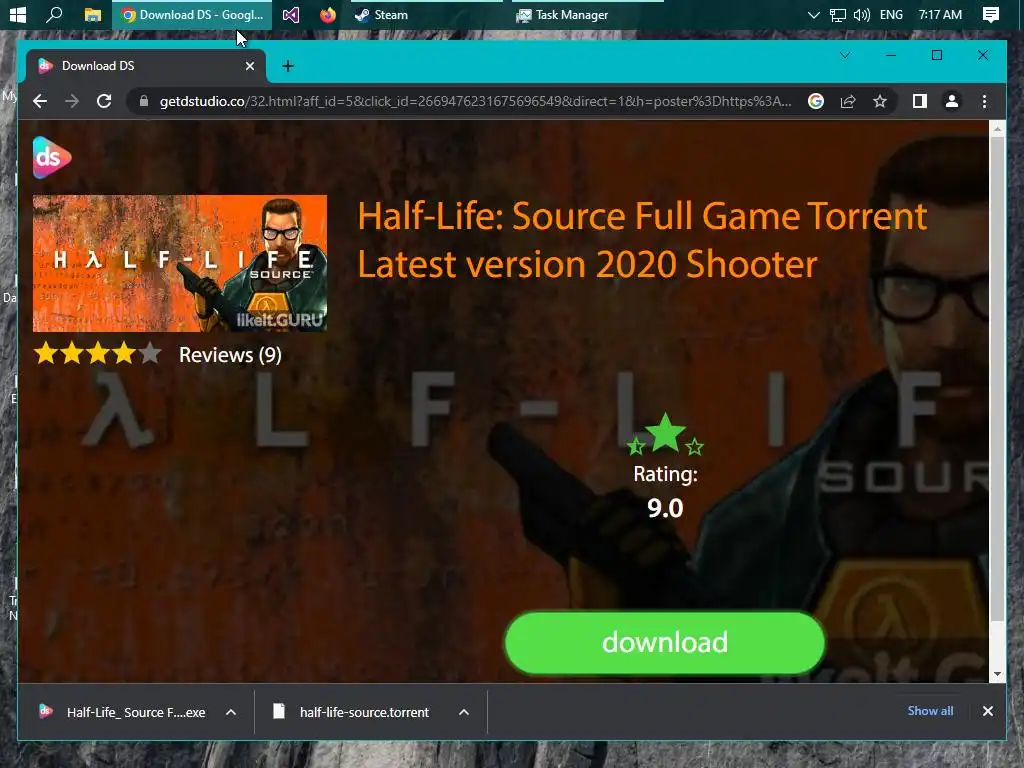Click the getdstudio.co address bar

tap(475, 101)
